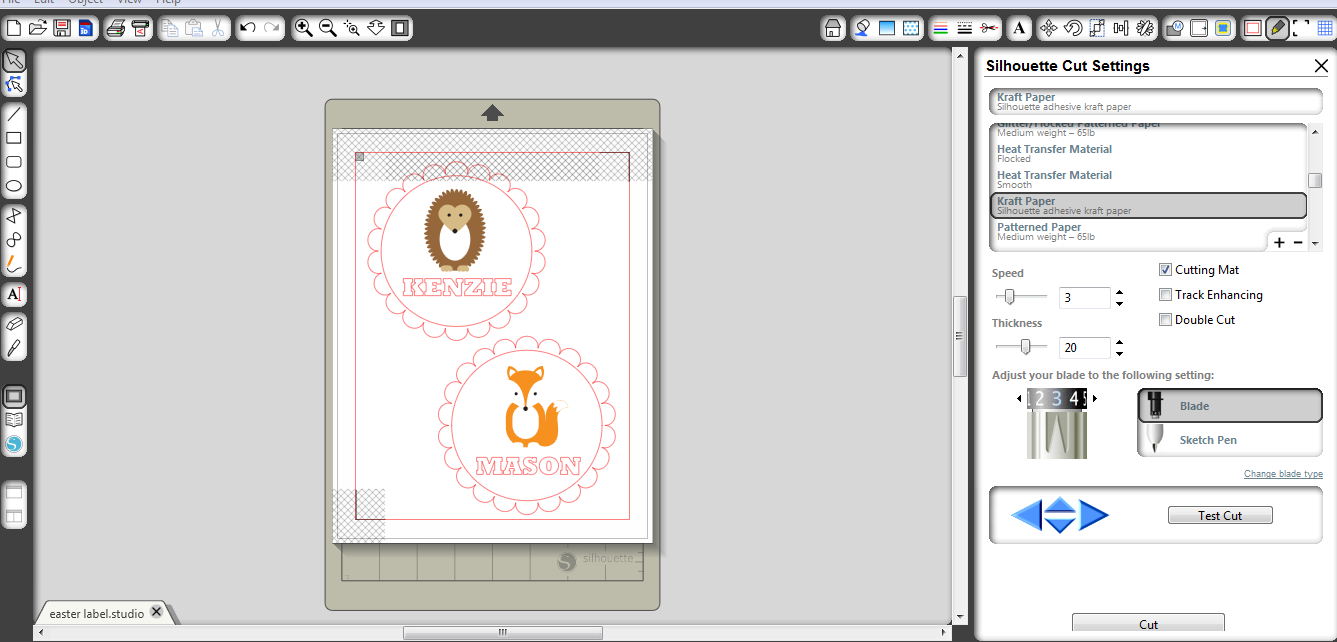The width and height of the screenshot is (1337, 642).
Task: Open the Scale window icon
Action: (x=1097, y=28)
